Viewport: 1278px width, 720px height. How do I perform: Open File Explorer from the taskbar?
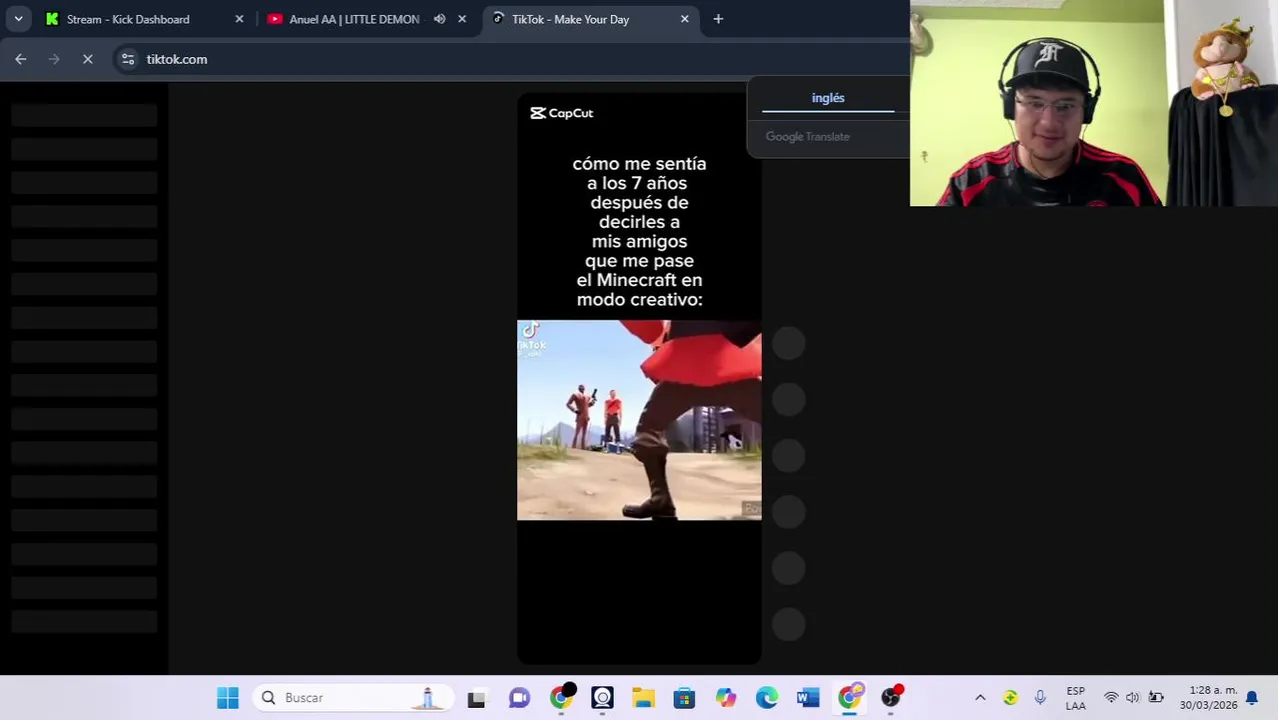[643, 698]
